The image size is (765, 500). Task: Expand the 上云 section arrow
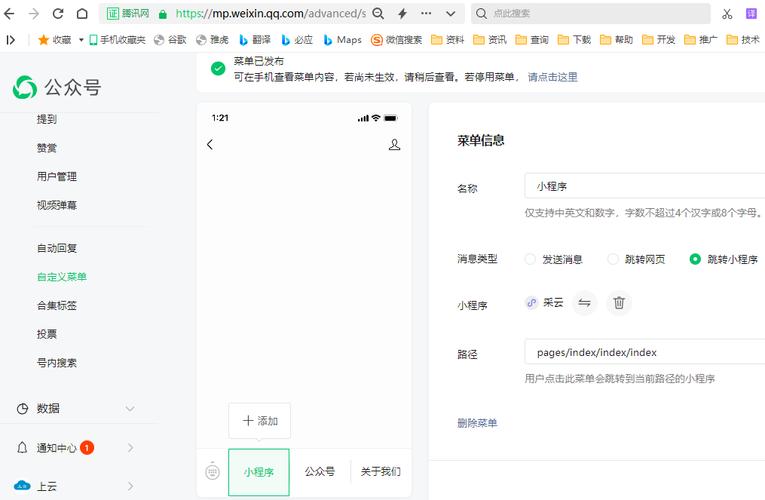[x=130, y=486]
